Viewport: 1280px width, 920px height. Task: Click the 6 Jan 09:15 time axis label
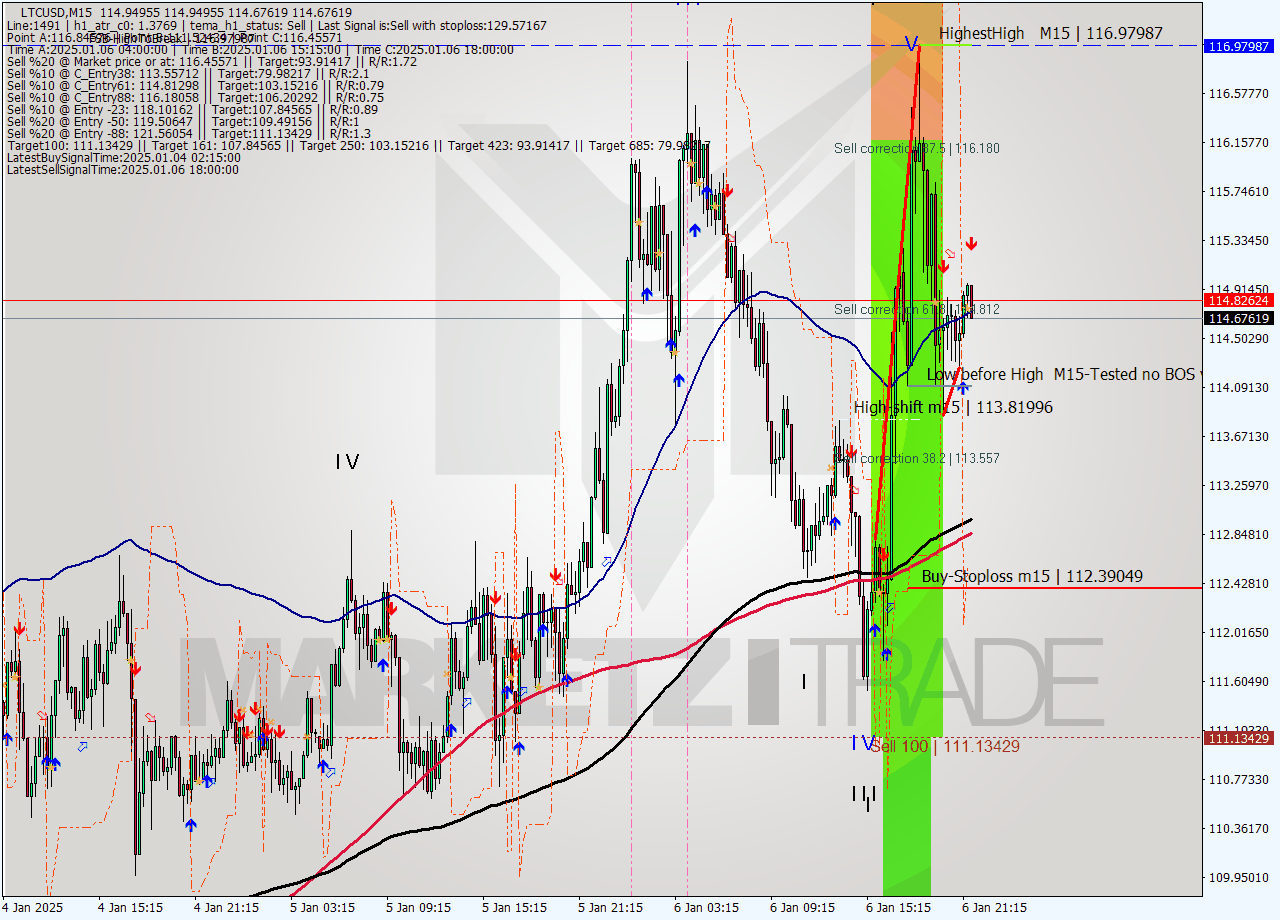click(803, 908)
